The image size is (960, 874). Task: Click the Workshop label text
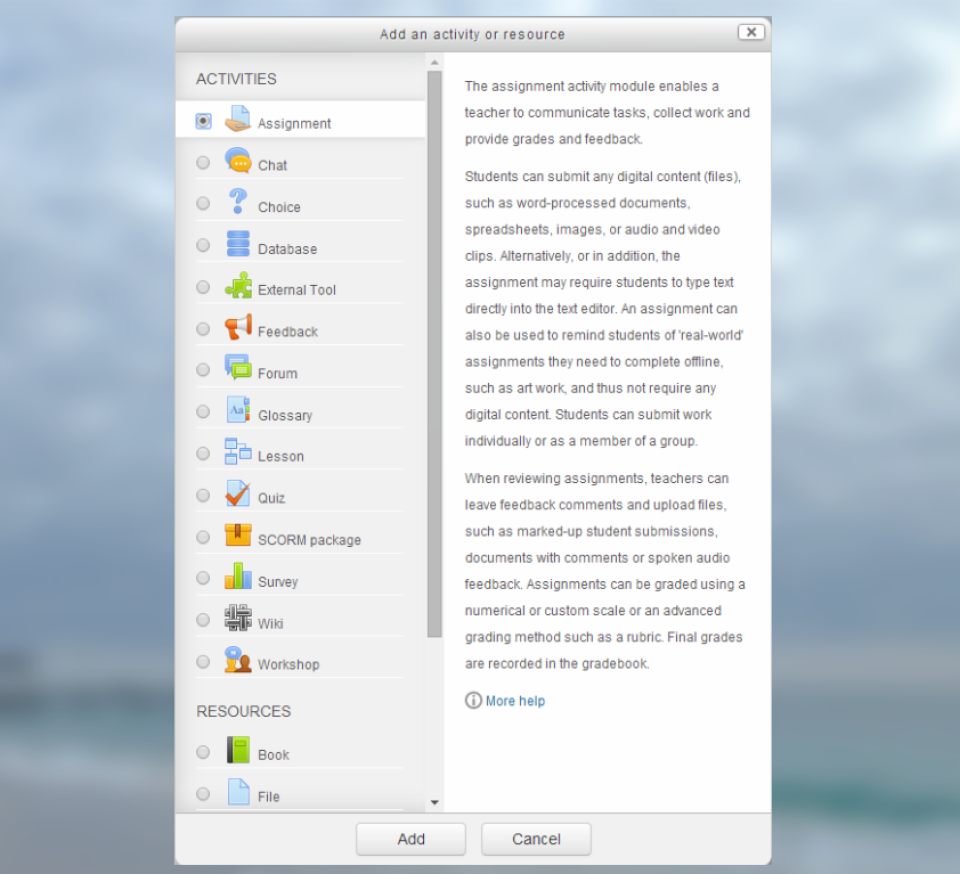click(x=289, y=665)
